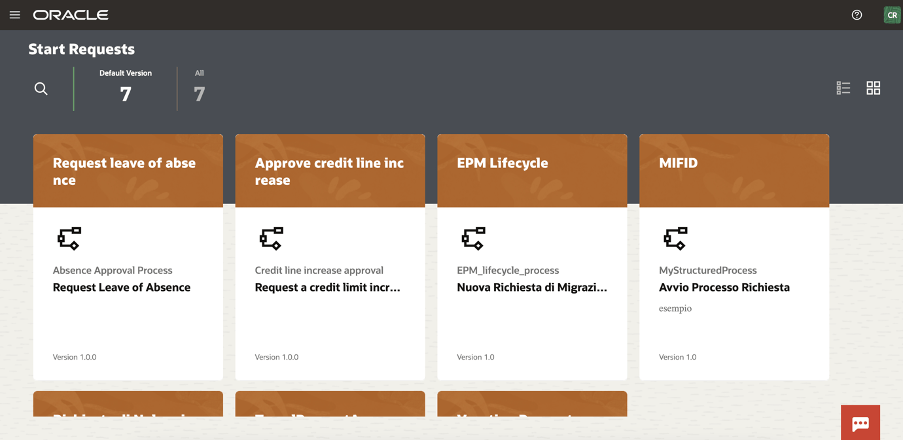Open Avvio Processo Richiesta link
The height and width of the screenshot is (440, 904).
click(x=724, y=288)
